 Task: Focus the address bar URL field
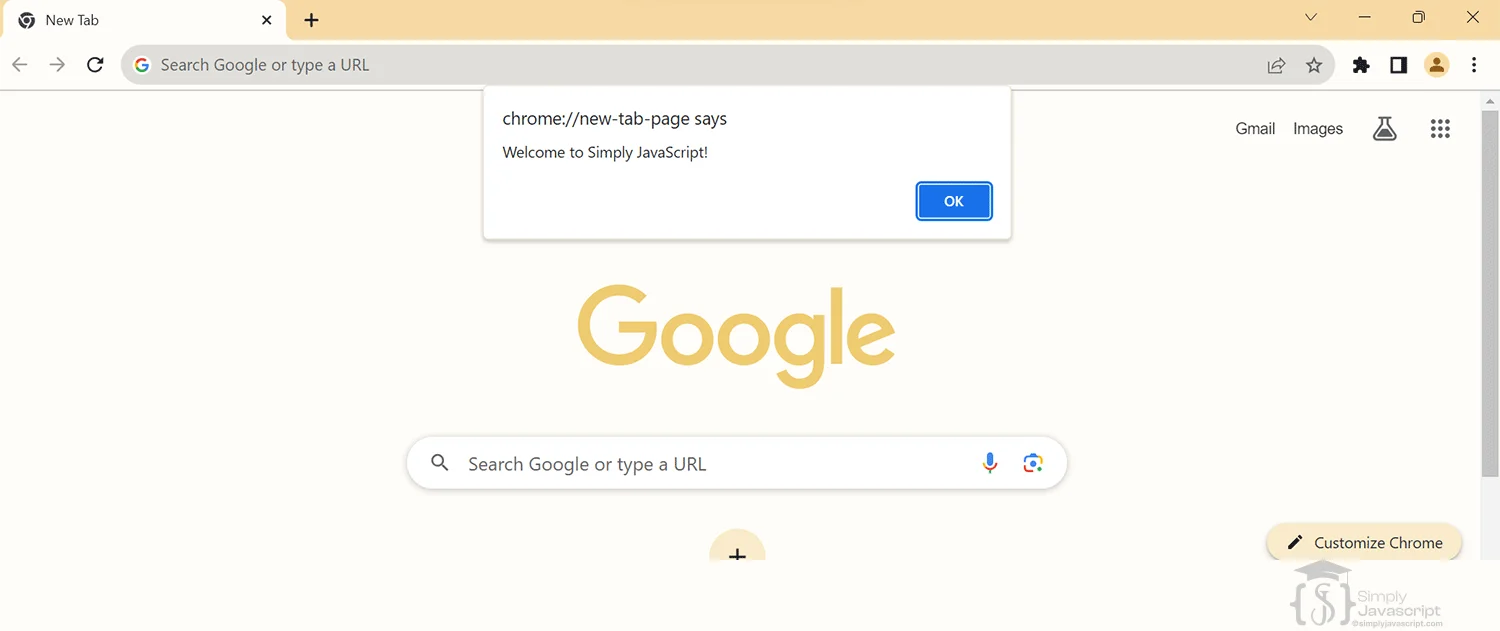pyautogui.click(x=690, y=65)
